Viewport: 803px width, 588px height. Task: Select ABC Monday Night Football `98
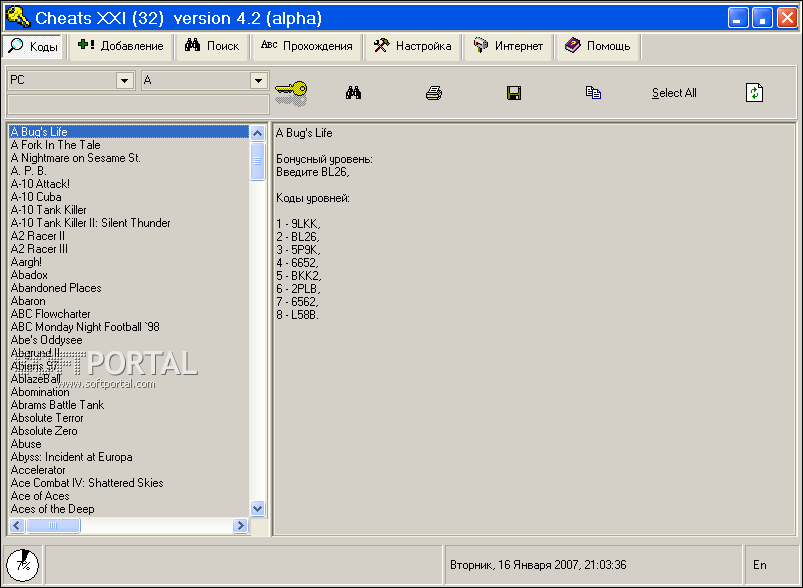pos(129,327)
